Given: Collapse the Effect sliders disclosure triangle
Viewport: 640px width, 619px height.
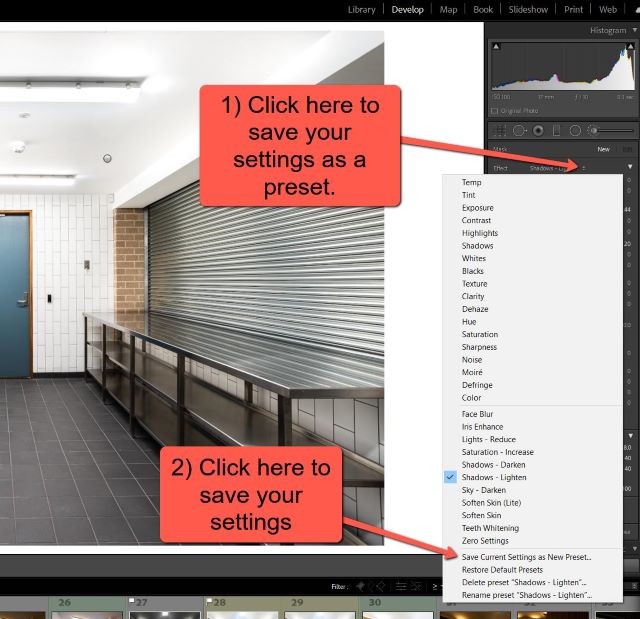Looking at the screenshot, I should 630,166.
